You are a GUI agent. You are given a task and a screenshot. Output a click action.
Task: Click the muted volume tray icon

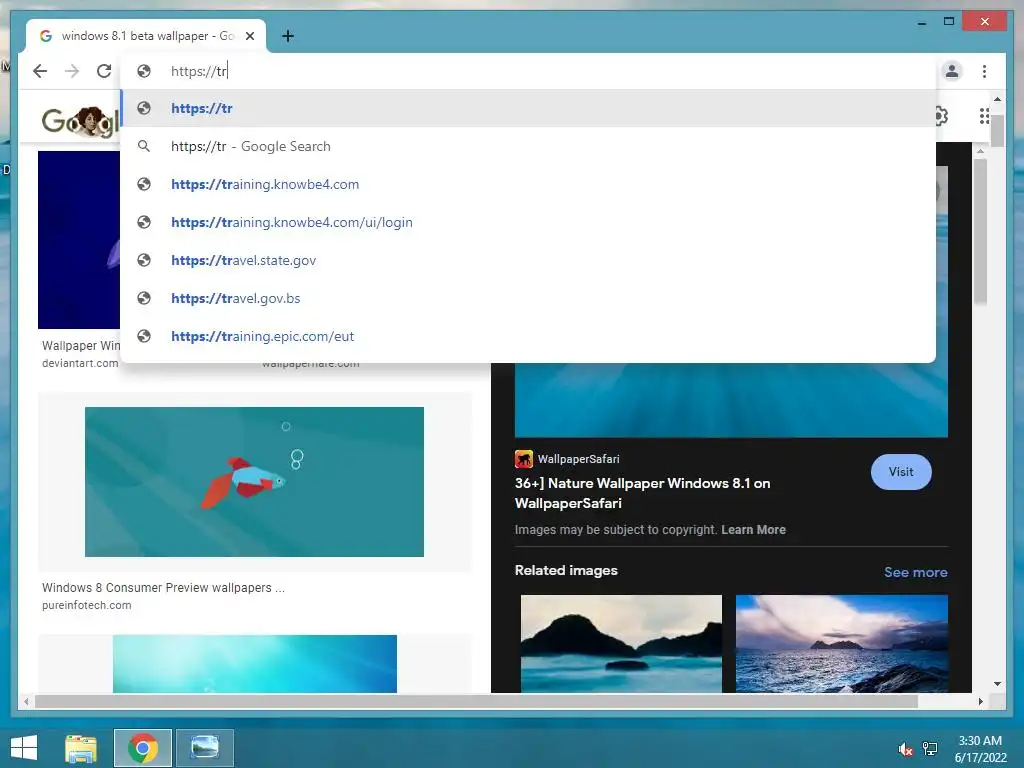click(905, 749)
